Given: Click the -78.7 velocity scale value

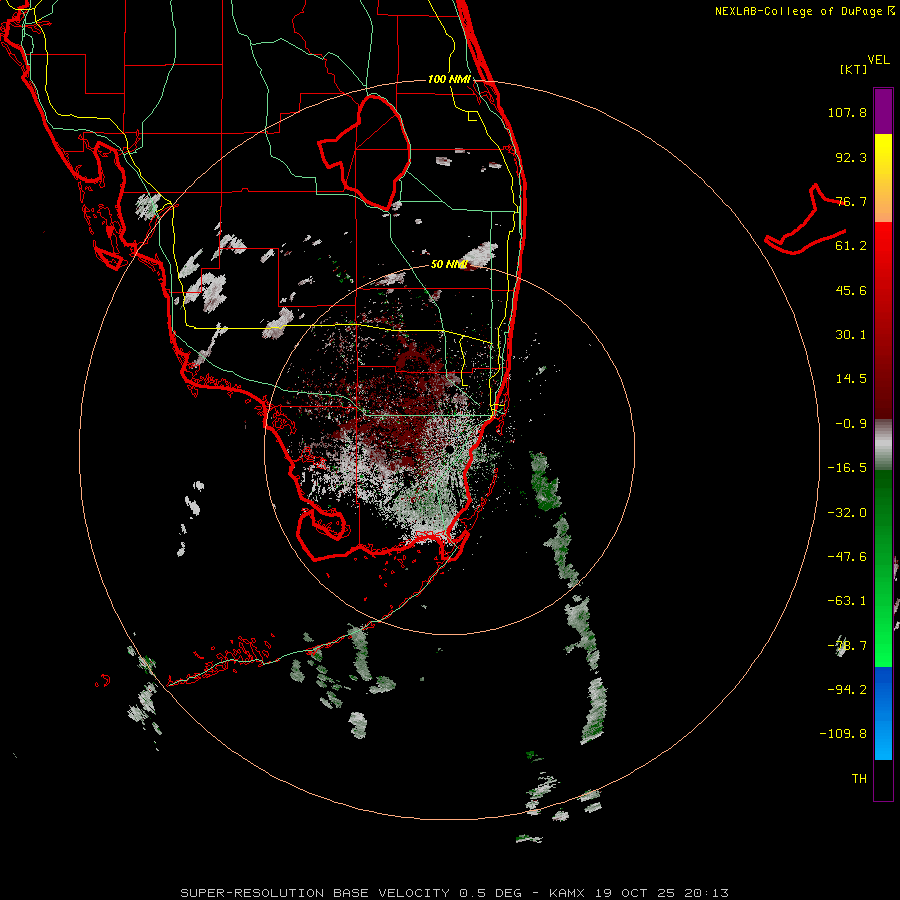Looking at the screenshot, I should click(x=847, y=646).
